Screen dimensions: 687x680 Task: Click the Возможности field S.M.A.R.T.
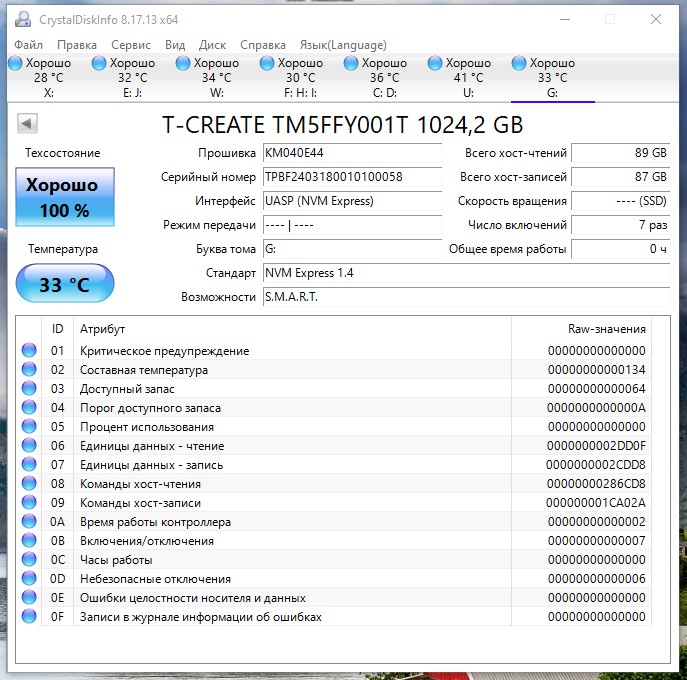[x=467, y=297]
